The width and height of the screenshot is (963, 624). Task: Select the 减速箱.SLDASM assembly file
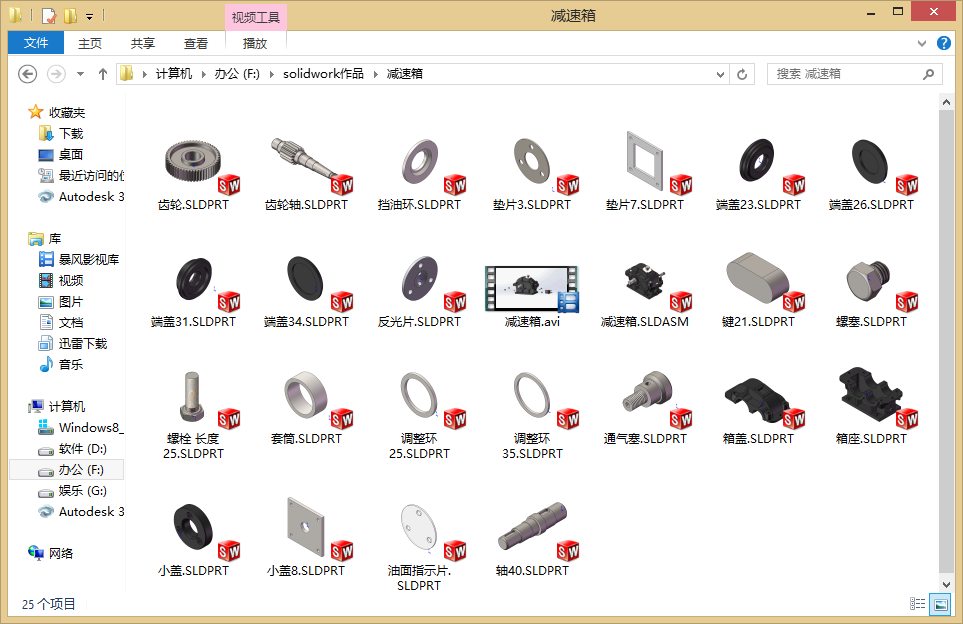[644, 285]
